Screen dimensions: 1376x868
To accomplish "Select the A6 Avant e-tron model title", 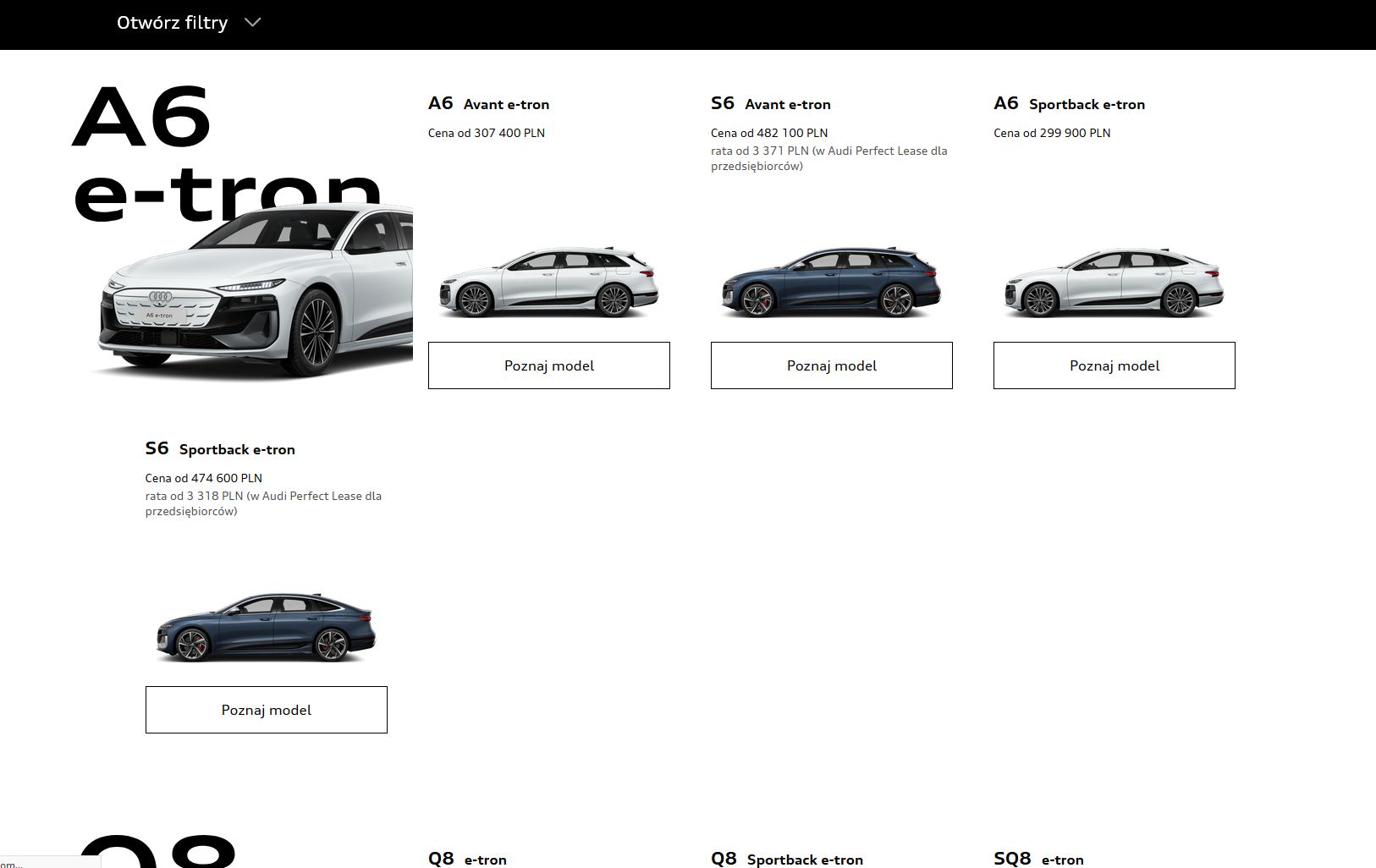I will click(x=489, y=103).
